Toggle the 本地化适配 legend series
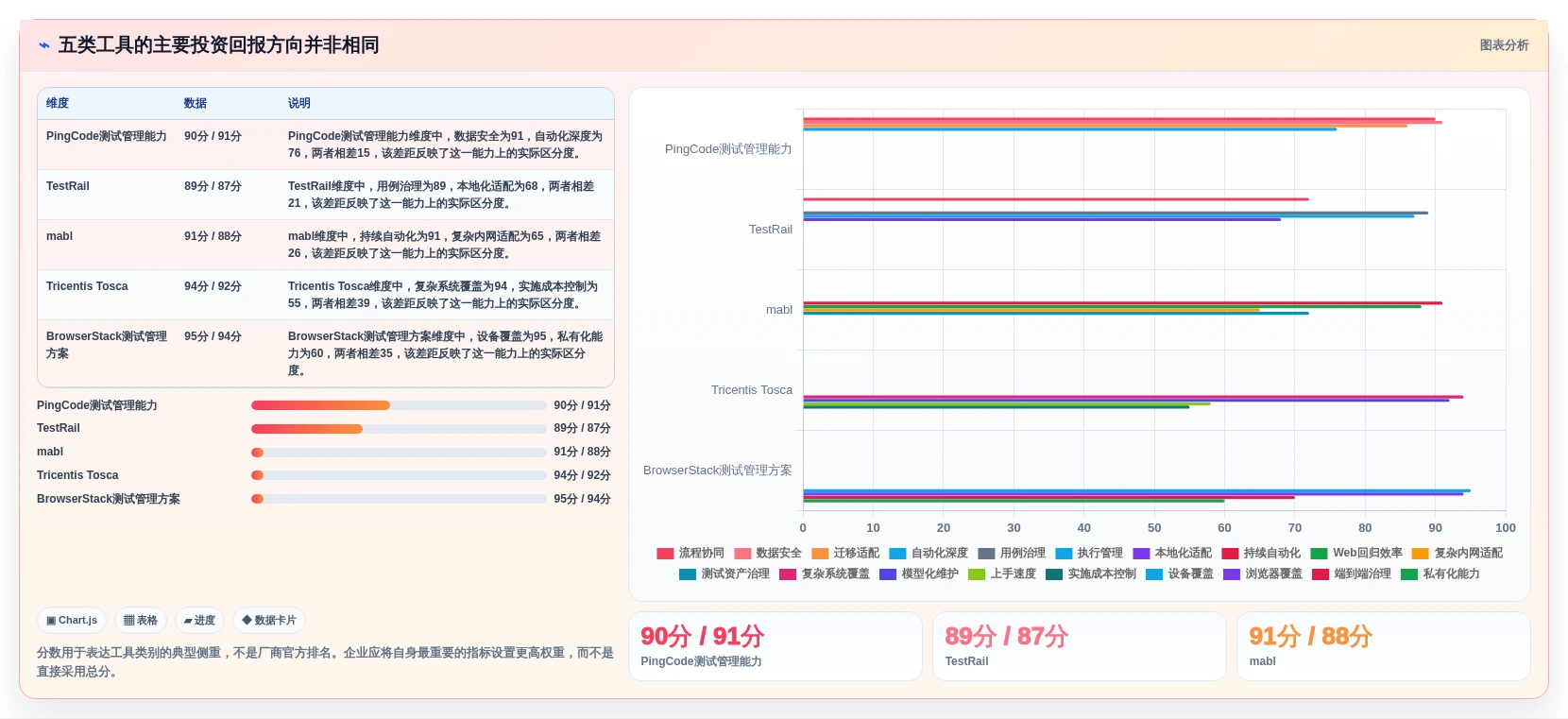 coord(1172,554)
